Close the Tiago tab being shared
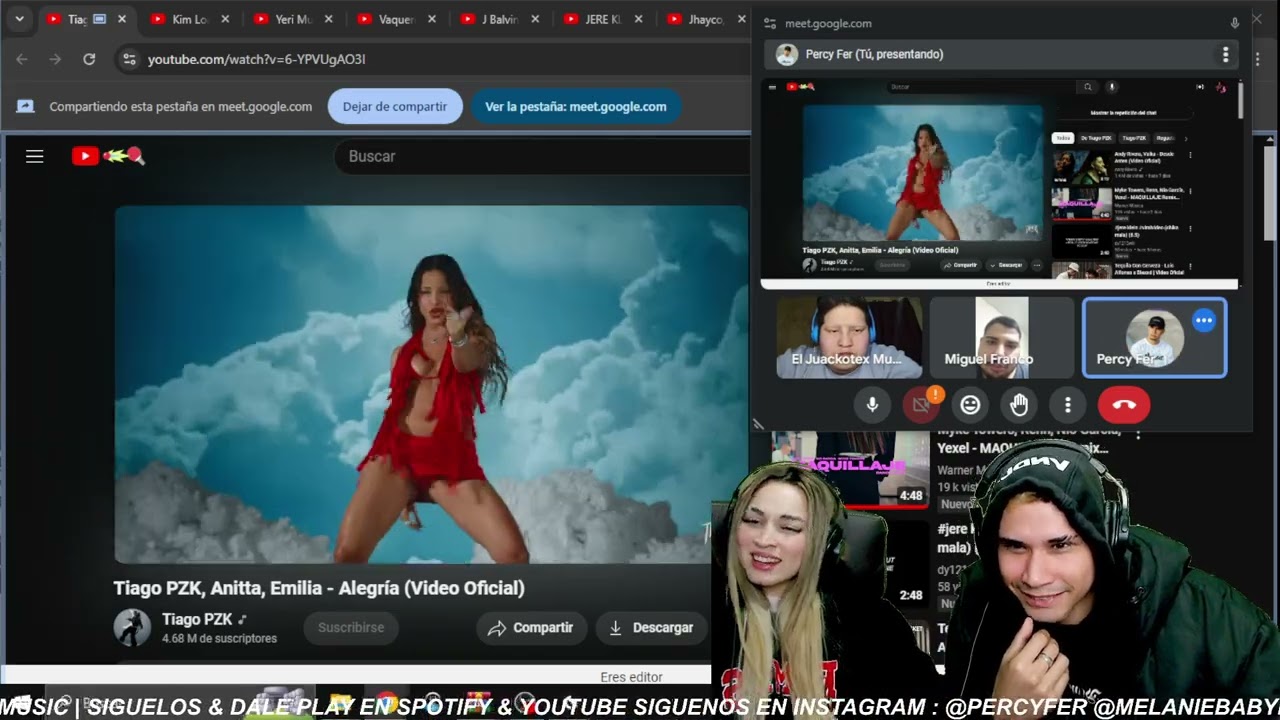This screenshot has width=1280, height=720. click(x=122, y=19)
